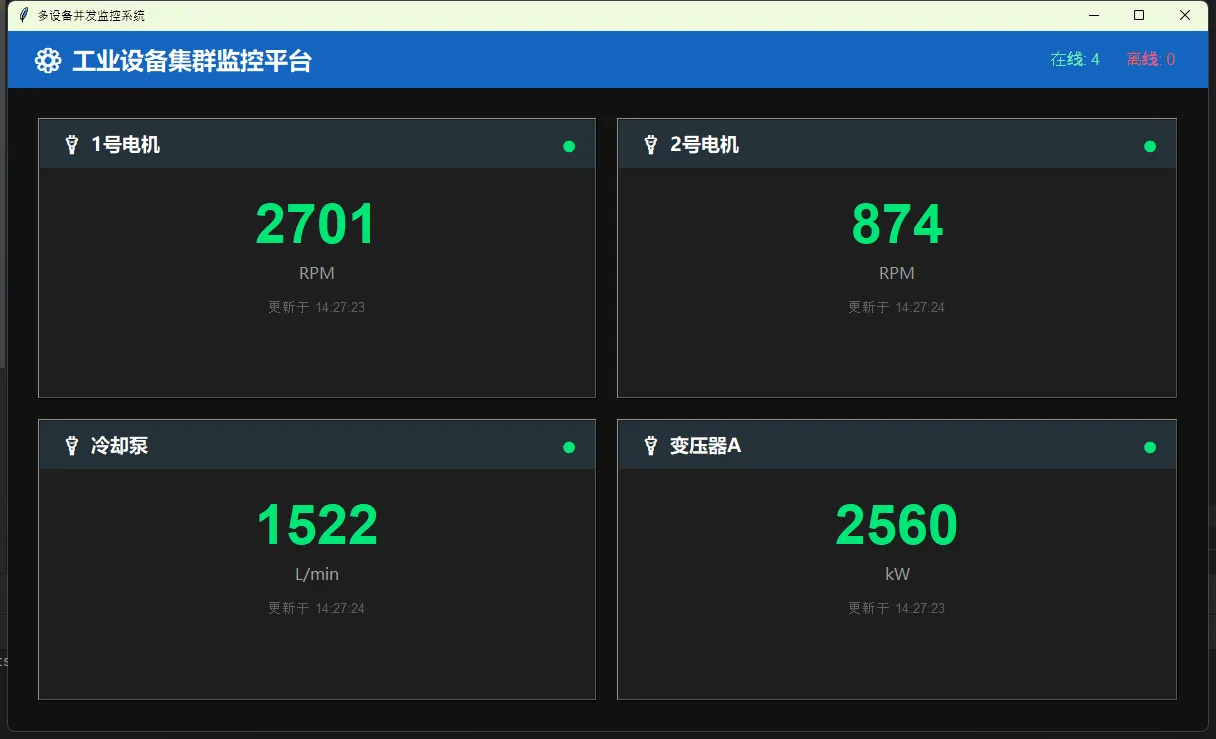This screenshot has height=739, width=1216.
Task: Click the 1号电机 device icon
Action: (x=71, y=145)
